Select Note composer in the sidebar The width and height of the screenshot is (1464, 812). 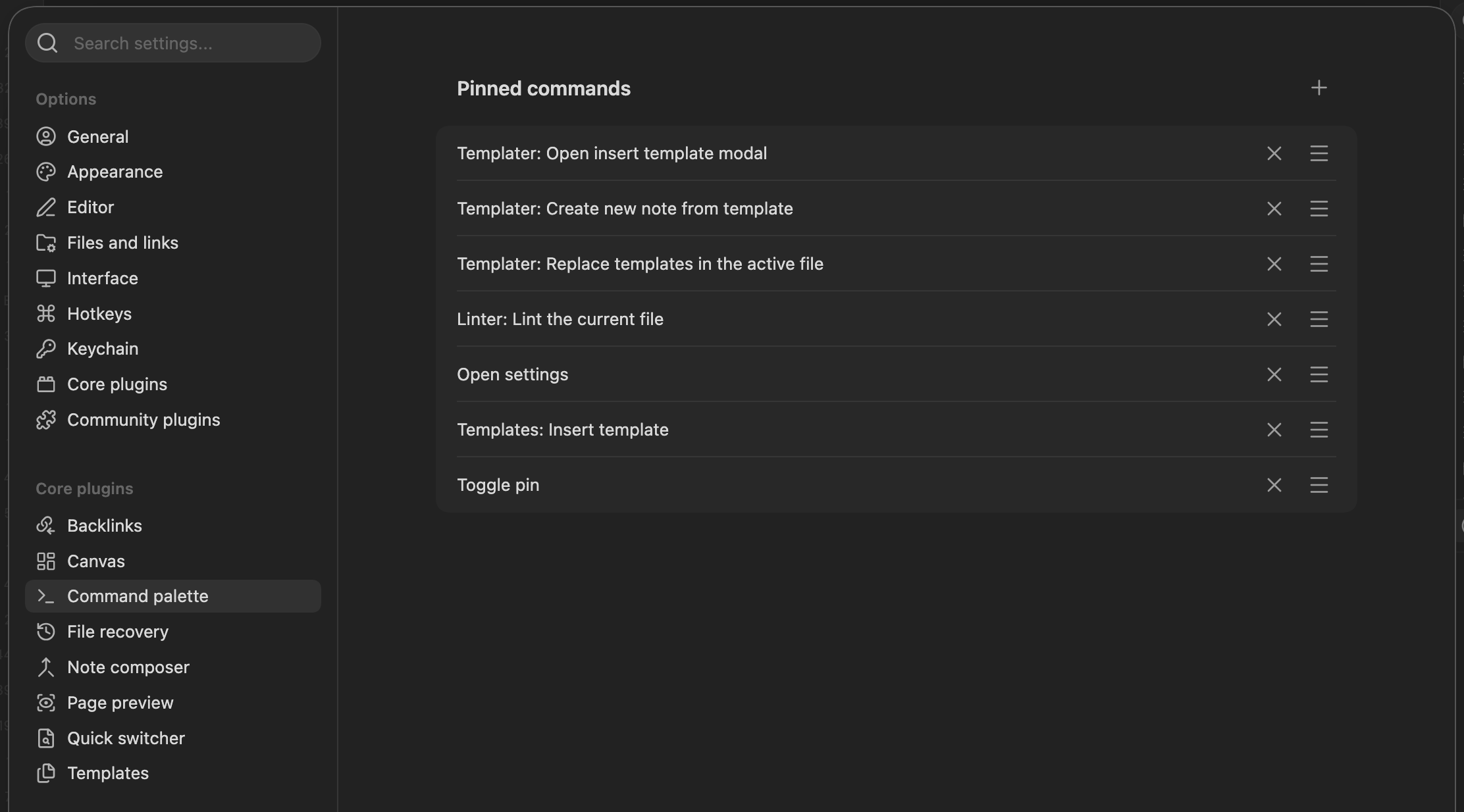(173, 667)
